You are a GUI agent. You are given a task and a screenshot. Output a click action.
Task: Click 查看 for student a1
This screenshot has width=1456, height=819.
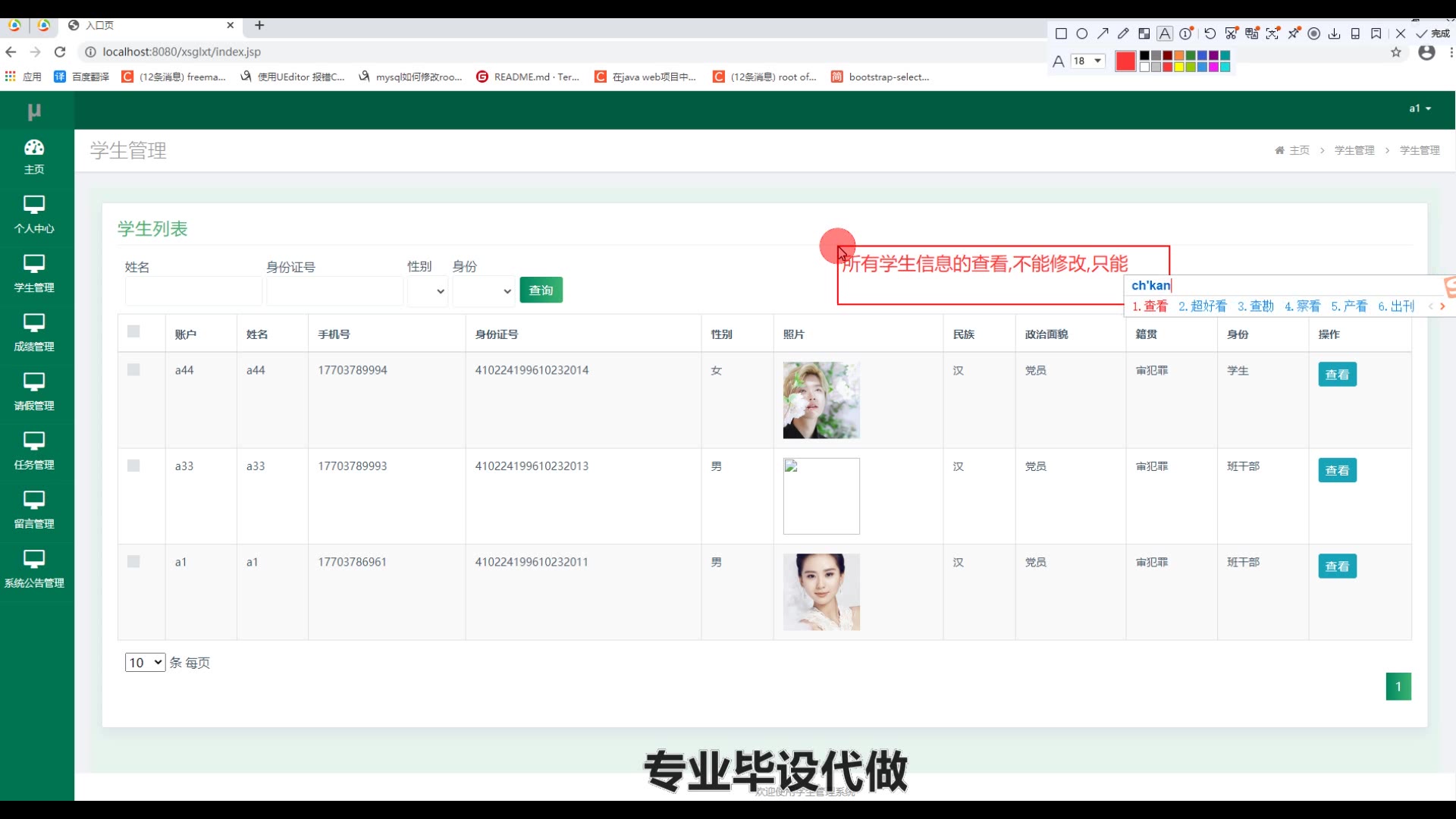(x=1337, y=566)
